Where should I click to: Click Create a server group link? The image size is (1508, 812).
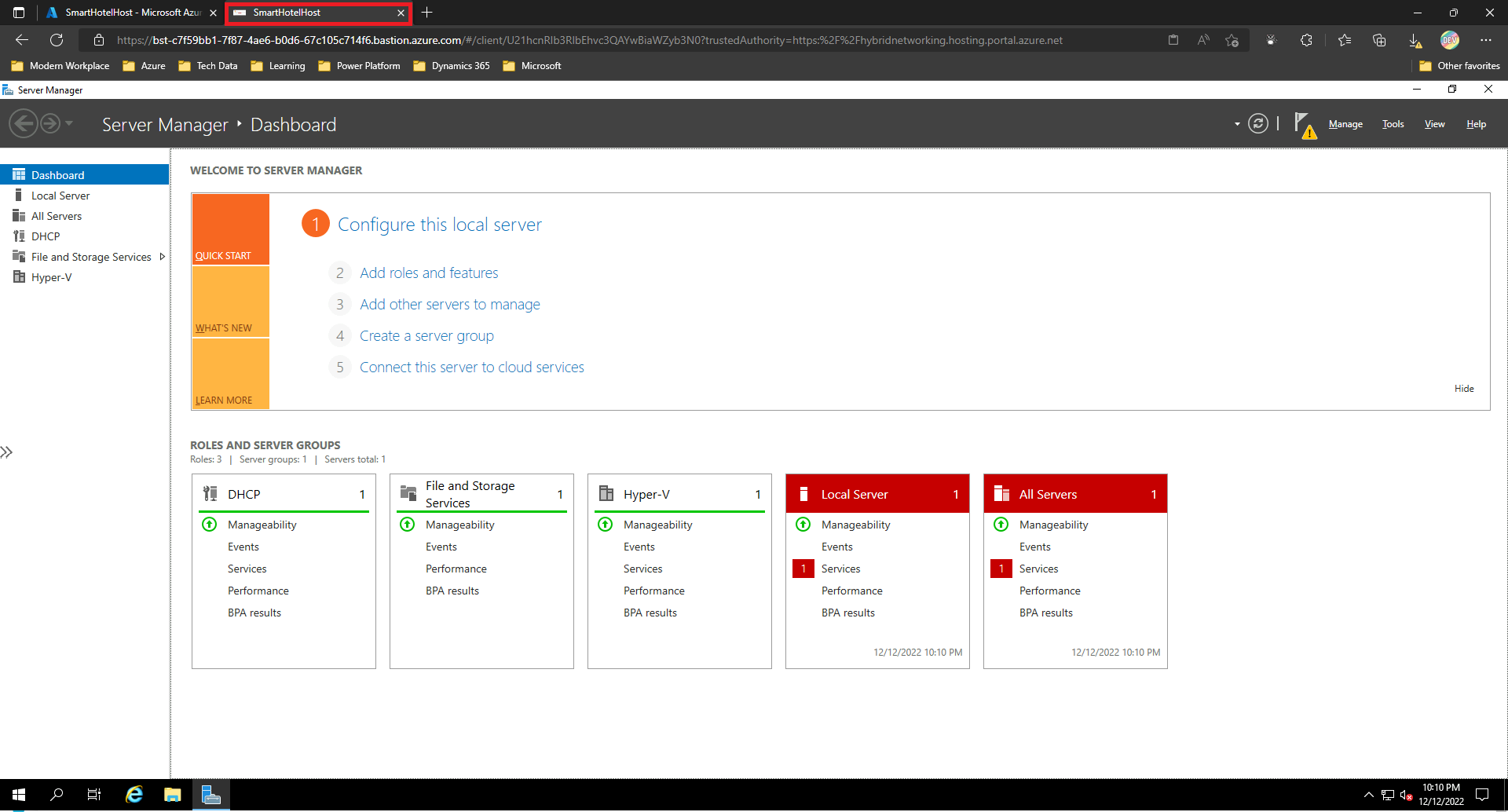pyautogui.click(x=426, y=335)
